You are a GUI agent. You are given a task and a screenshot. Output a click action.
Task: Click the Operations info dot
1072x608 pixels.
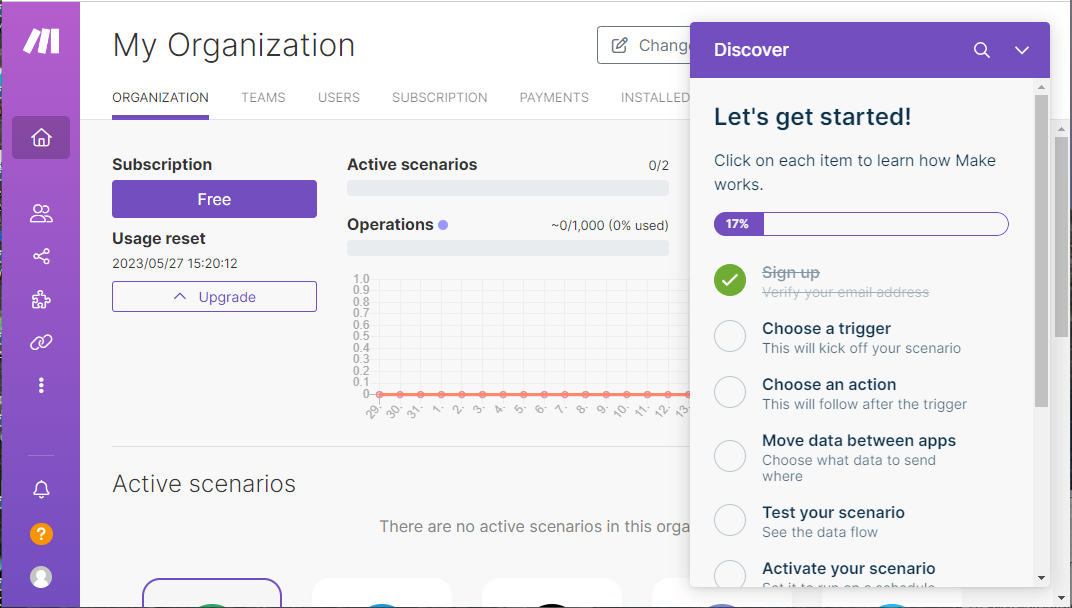443,225
